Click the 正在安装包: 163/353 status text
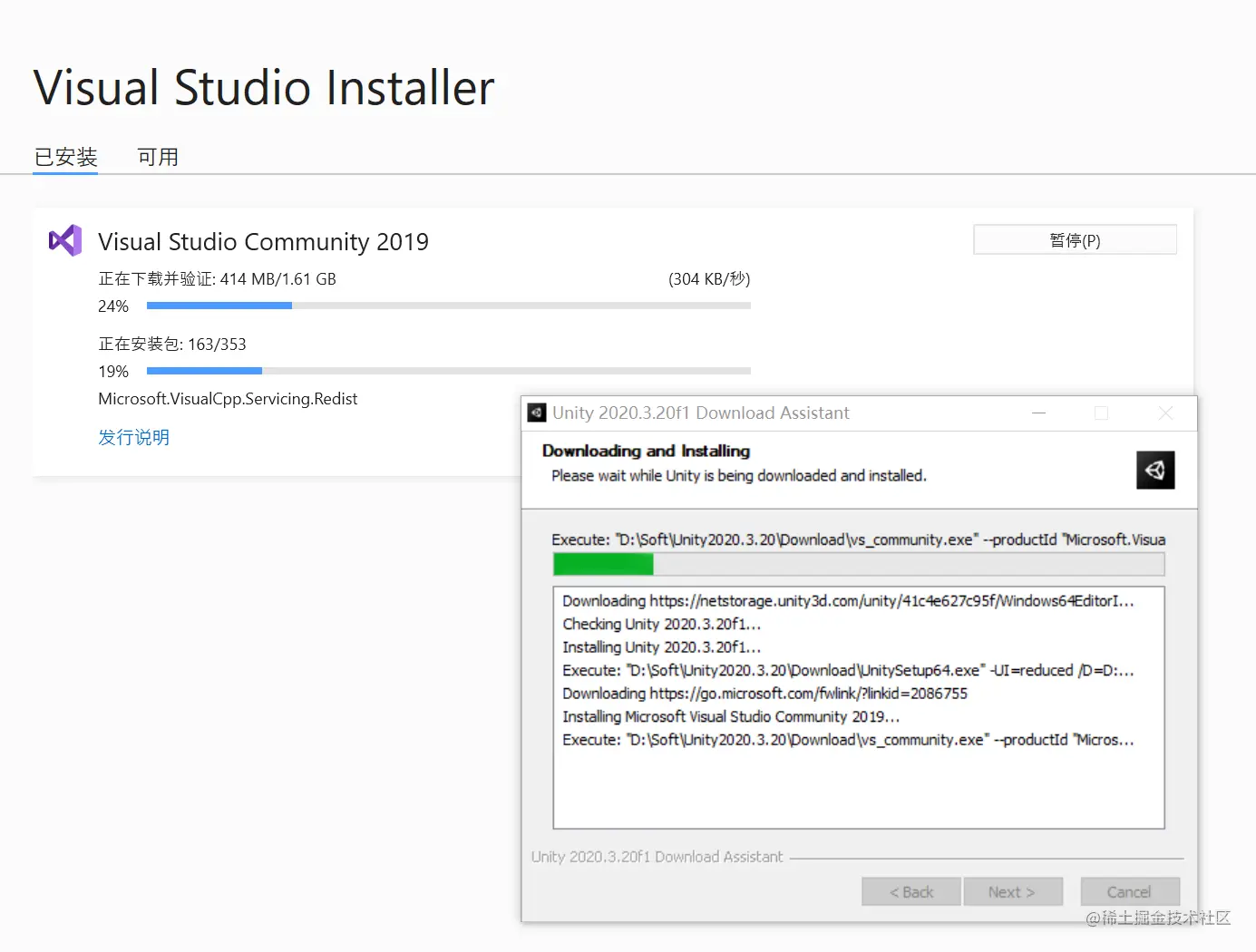The height and width of the screenshot is (952, 1256). coord(172,345)
